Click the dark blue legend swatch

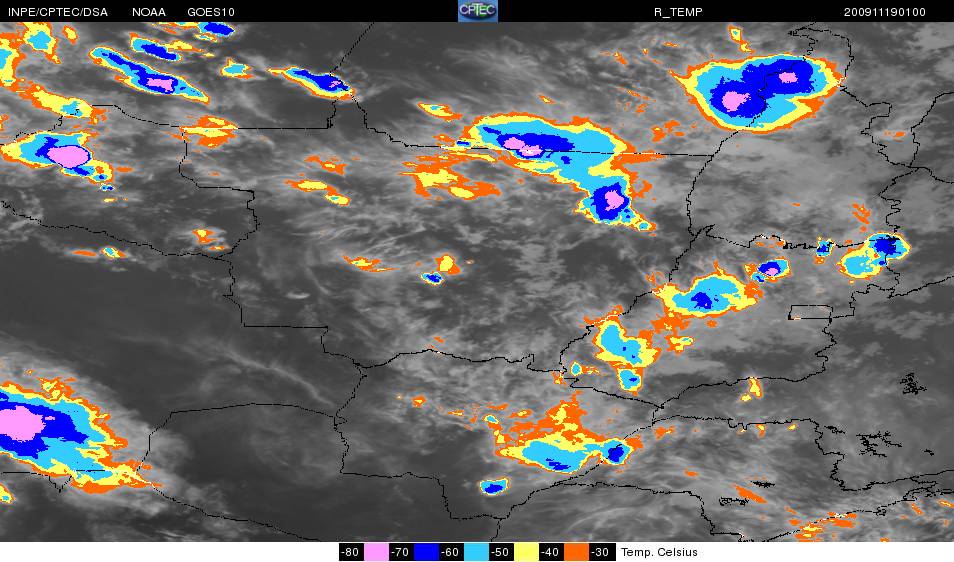tap(426, 552)
